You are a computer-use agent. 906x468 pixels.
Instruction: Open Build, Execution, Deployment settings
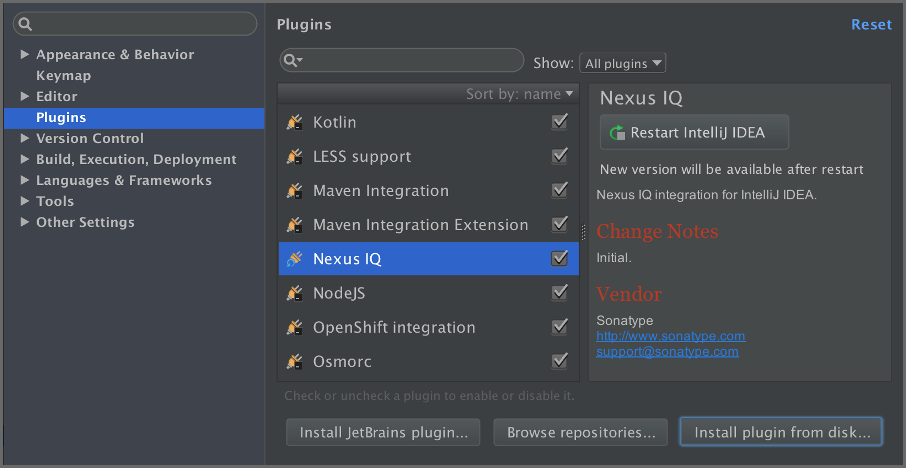pos(136,159)
